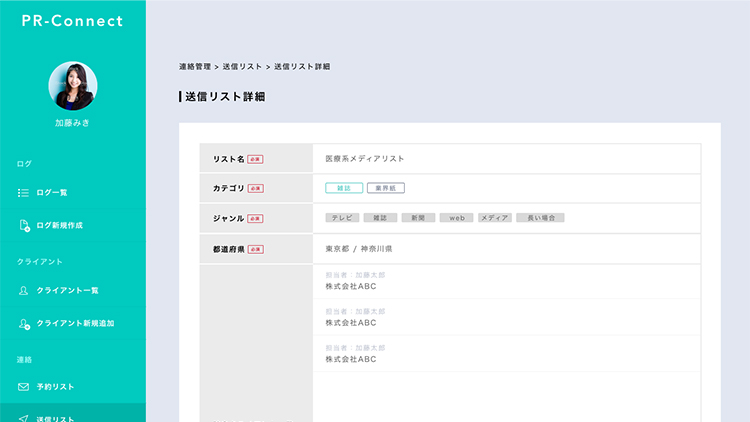Click the 都道府県 field label
Image resolution: width=750 pixels, height=422 pixels.
(229, 249)
